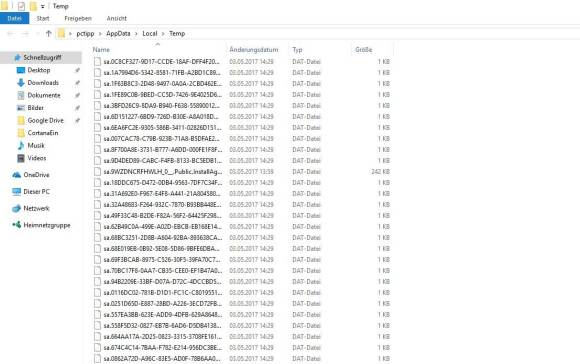Click the Dieser PC computer icon
Screen dimensions: 580x364
(x=17, y=191)
